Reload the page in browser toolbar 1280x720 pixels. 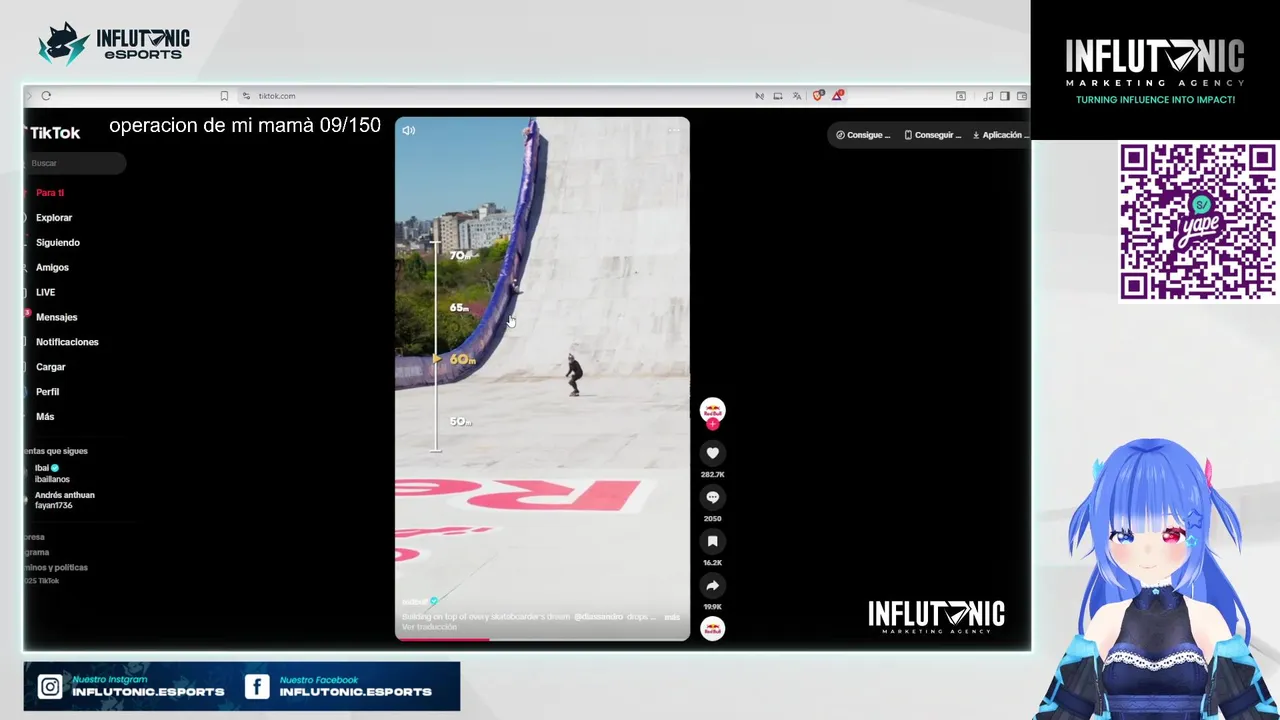tap(46, 96)
